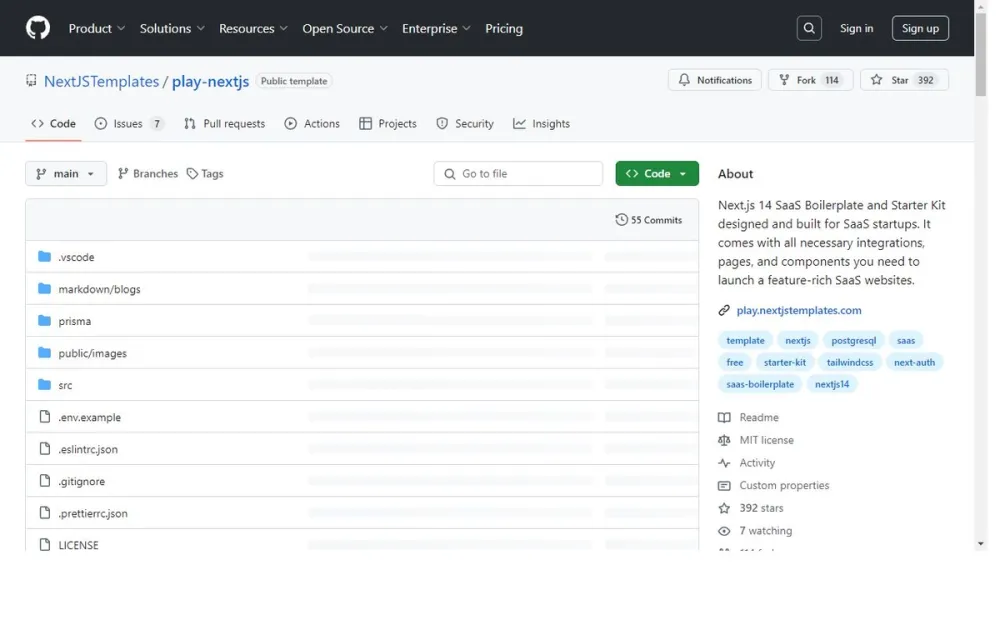Select the nextjs14 topic tag
This screenshot has width=1000, height=625.
coord(832,384)
